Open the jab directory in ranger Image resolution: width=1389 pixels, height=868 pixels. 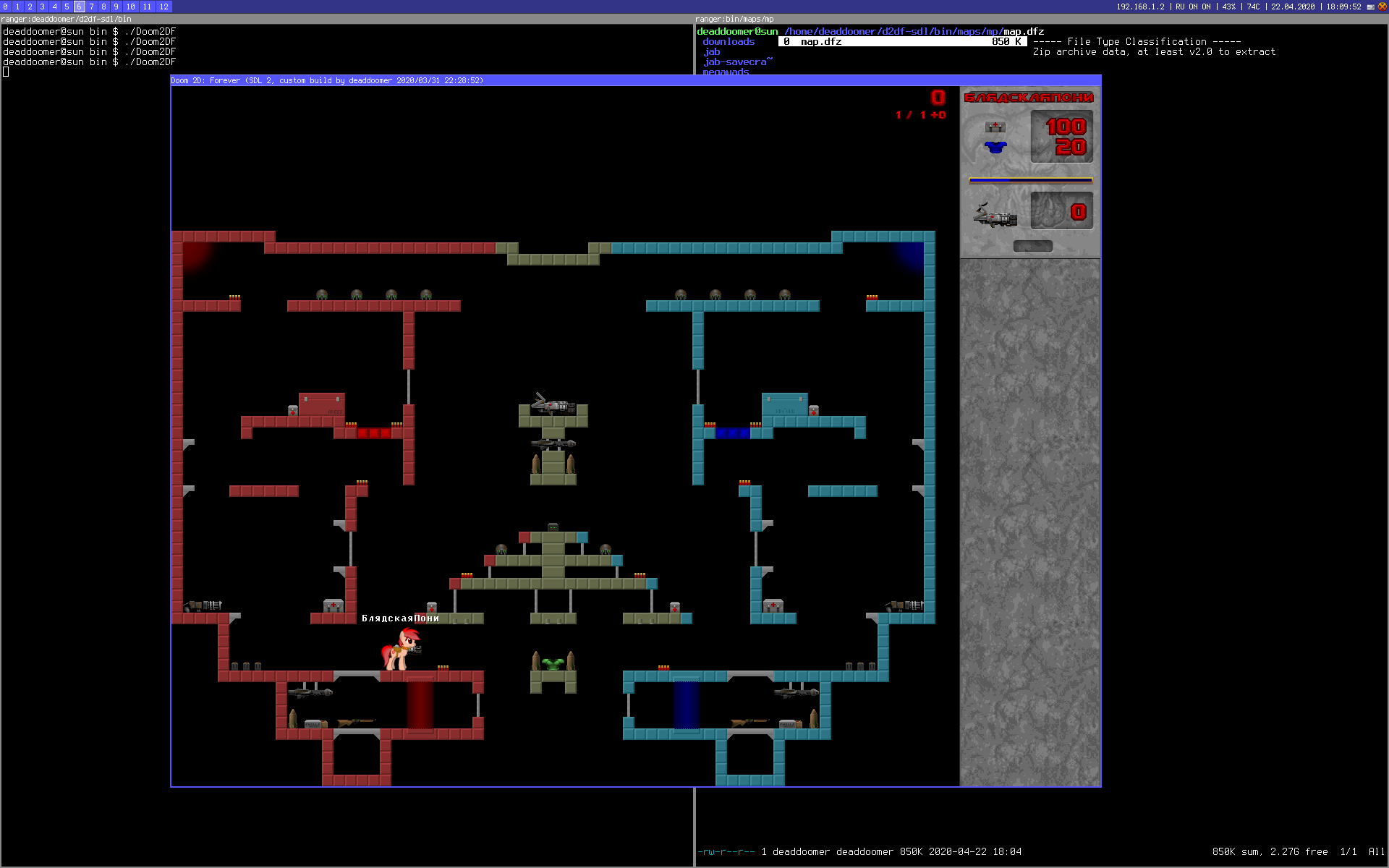tap(711, 52)
